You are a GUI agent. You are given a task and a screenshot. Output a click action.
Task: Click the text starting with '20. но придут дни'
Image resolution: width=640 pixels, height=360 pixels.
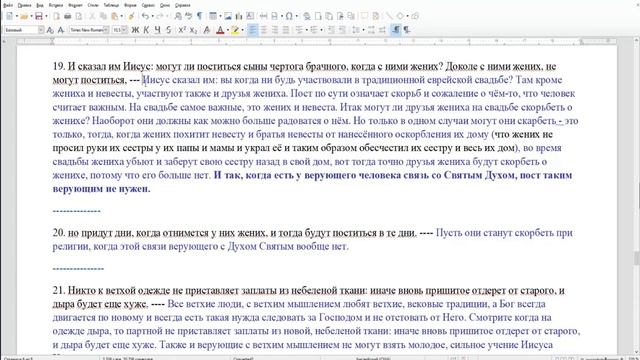pos(234,233)
